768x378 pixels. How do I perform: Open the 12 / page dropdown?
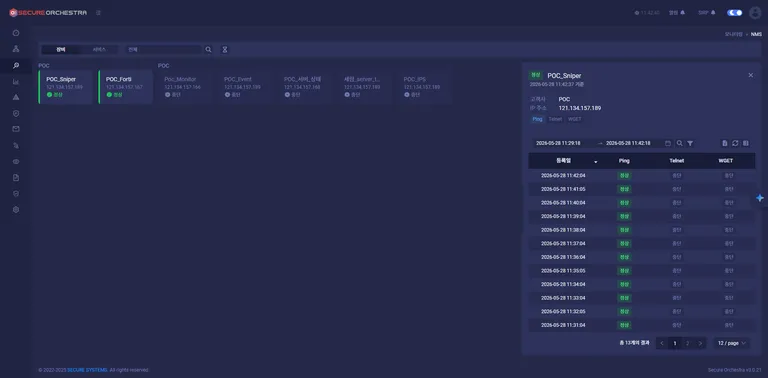coord(731,343)
